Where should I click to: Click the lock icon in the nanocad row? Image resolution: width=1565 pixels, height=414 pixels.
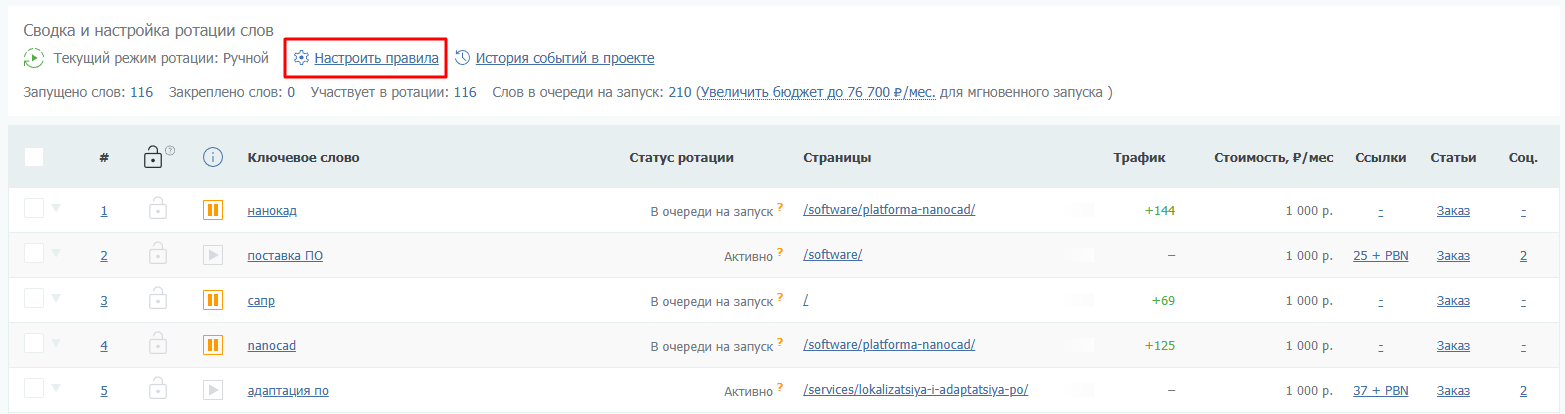pyautogui.click(x=157, y=345)
